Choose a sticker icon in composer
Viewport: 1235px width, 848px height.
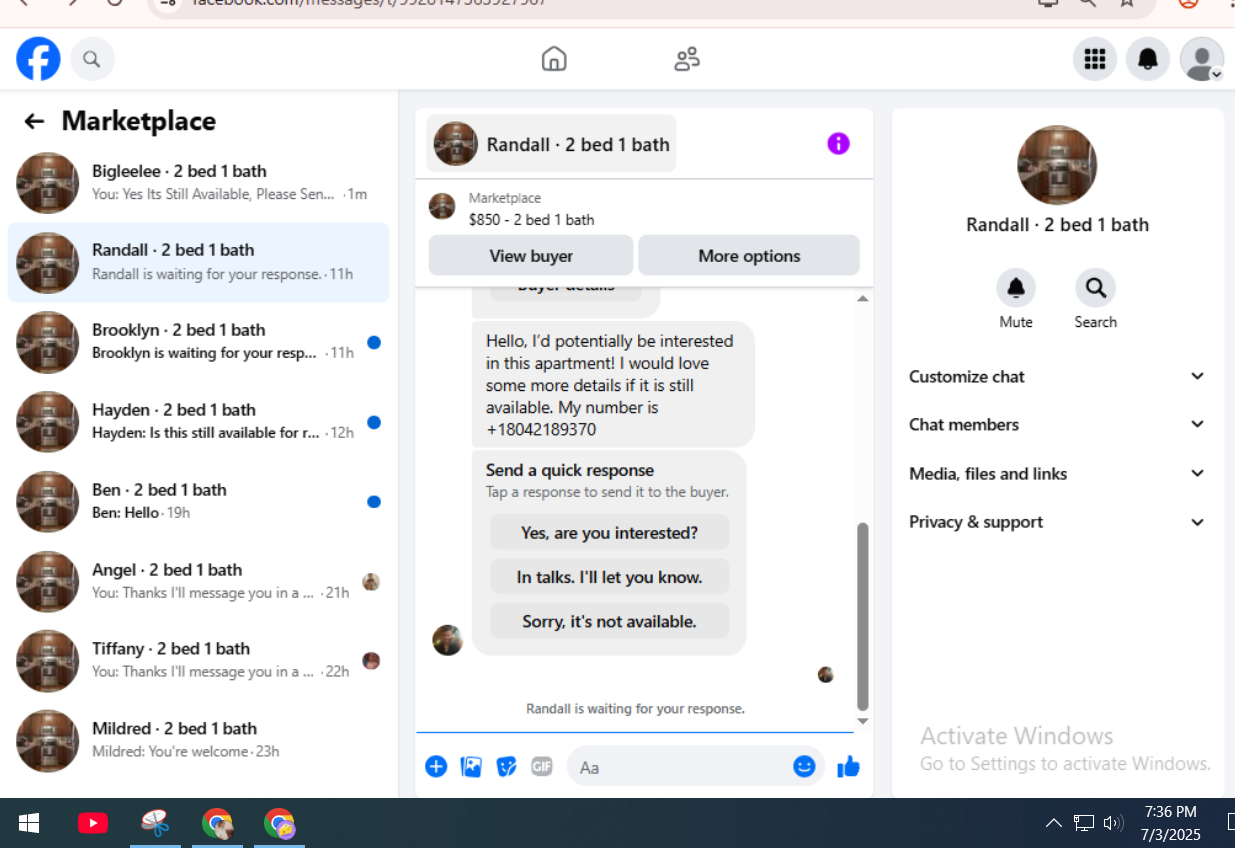coord(507,767)
